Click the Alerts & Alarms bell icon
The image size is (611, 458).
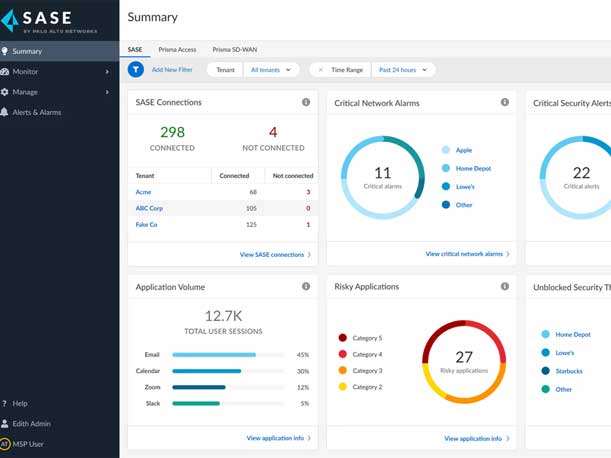pyautogui.click(x=6, y=112)
